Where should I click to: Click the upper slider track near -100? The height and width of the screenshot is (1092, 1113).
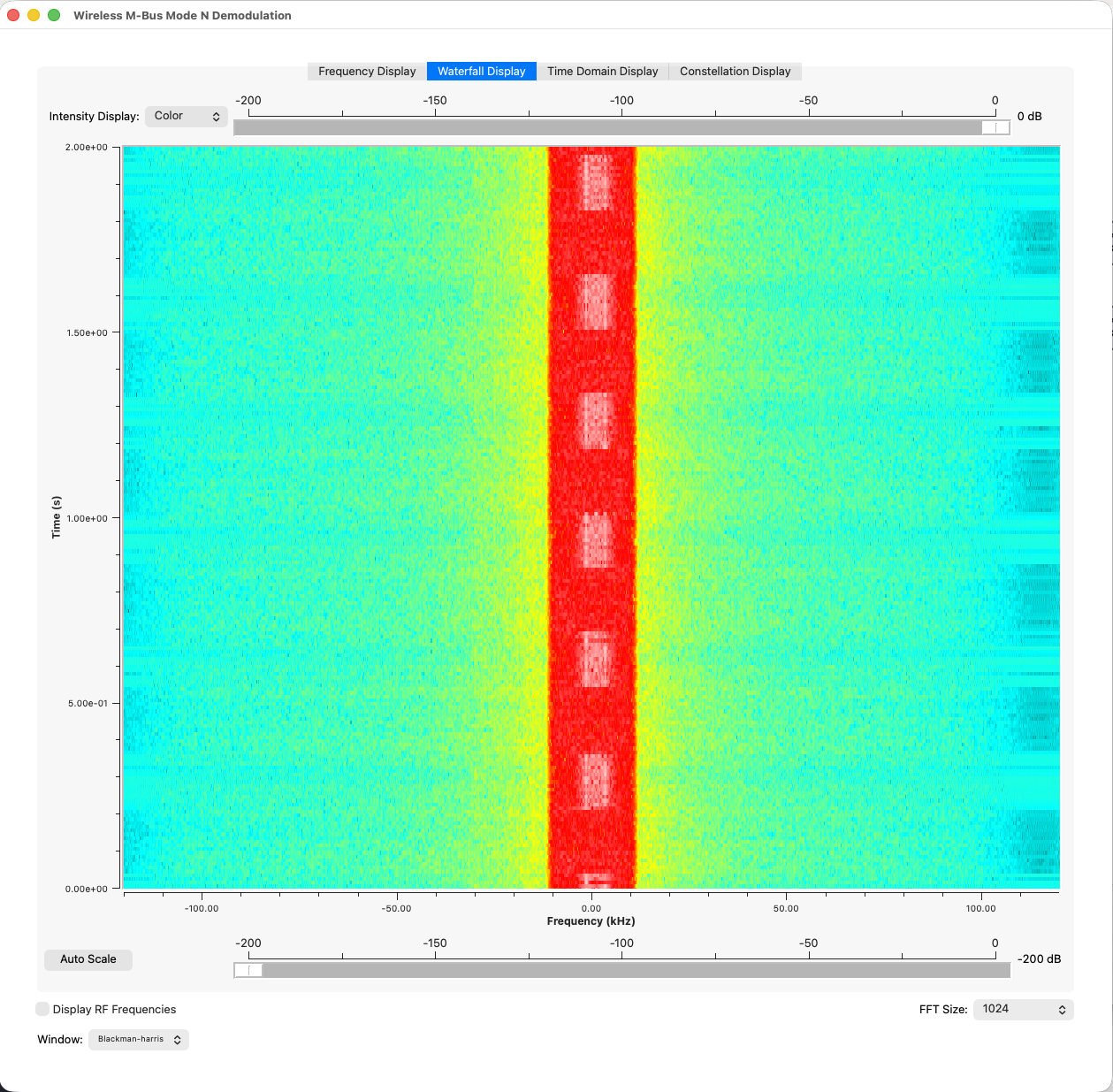click(621, 126)
